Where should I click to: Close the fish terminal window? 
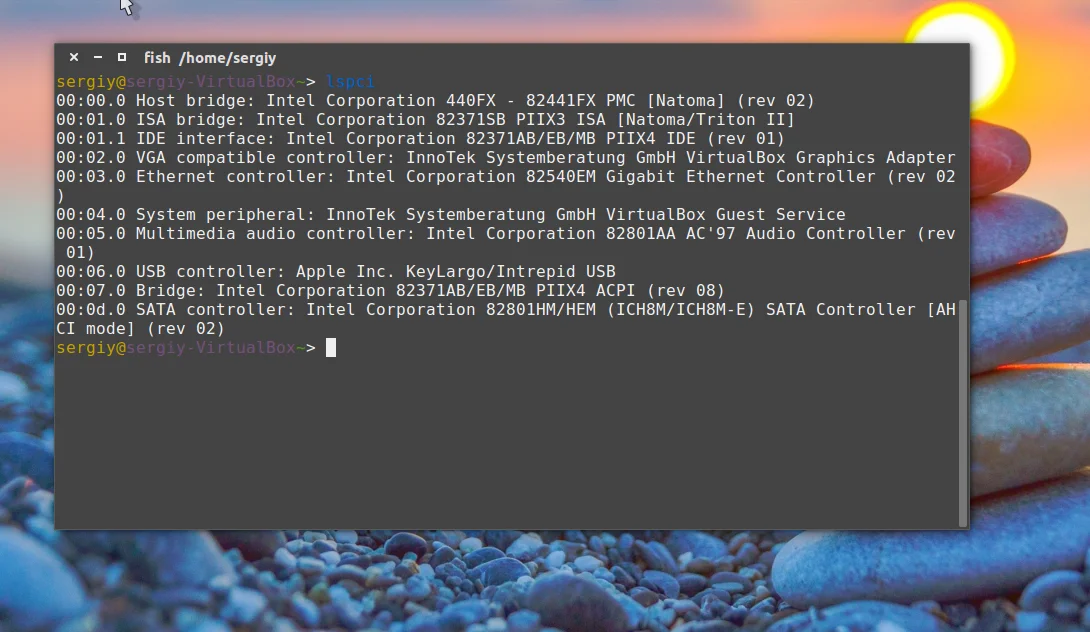(x=74, y=58)
